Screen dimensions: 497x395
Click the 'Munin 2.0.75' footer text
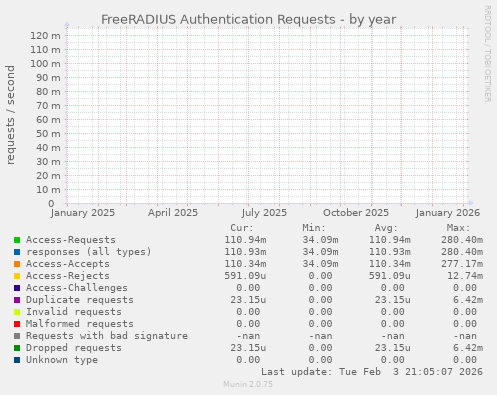tap(248, 384)
